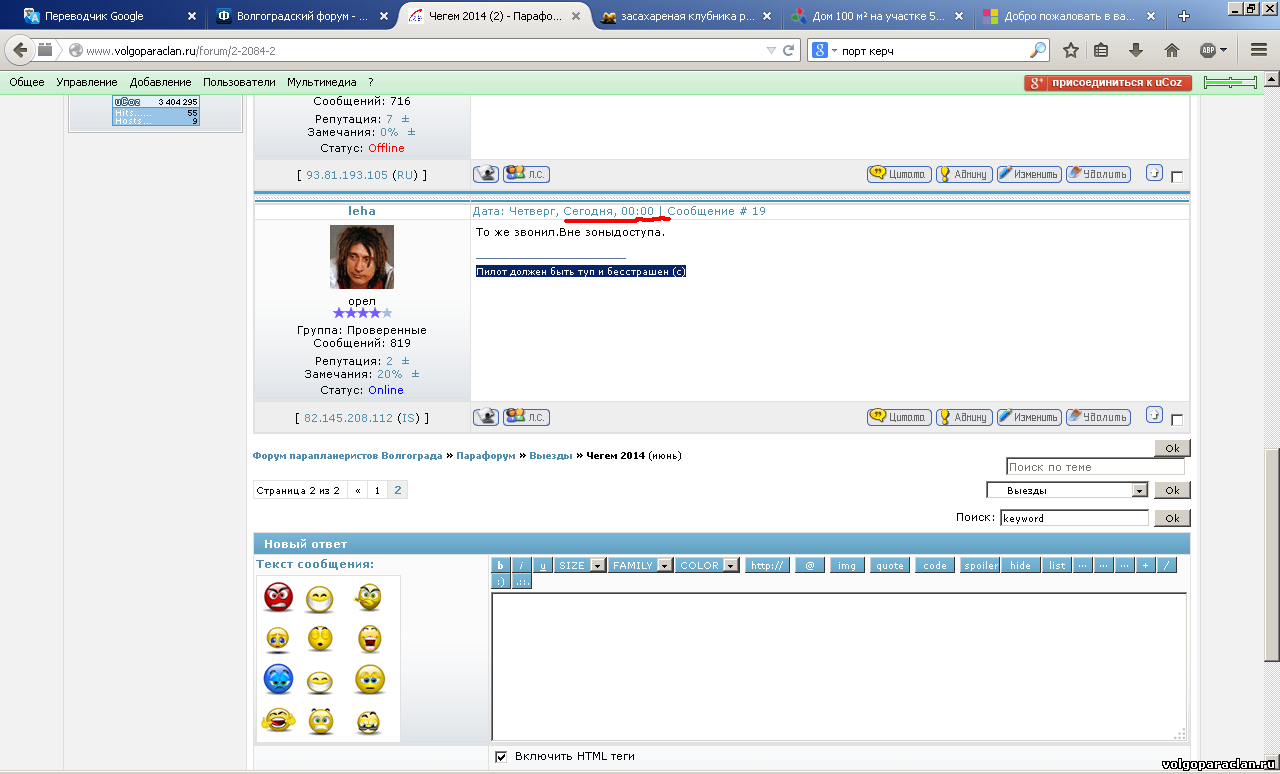
Task: Insert the red angry smiley
Action: point(278,598)
